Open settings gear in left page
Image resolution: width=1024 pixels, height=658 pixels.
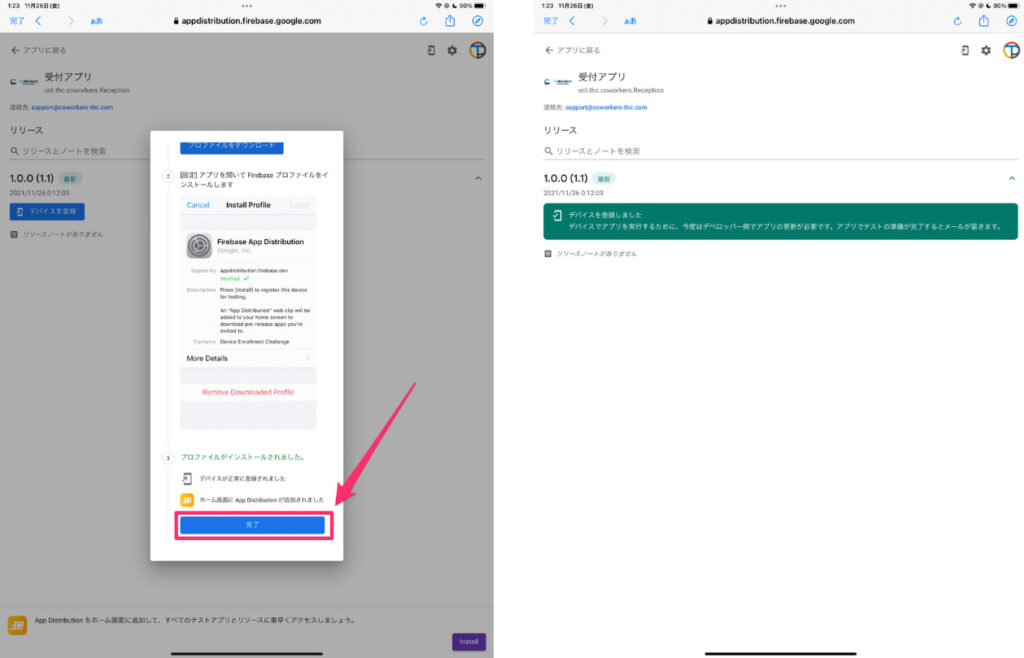click(x=452, y=50)
